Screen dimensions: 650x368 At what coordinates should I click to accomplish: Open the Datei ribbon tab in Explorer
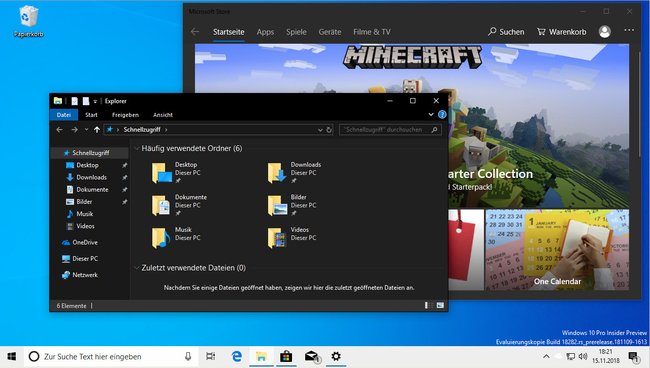(64, 115)
